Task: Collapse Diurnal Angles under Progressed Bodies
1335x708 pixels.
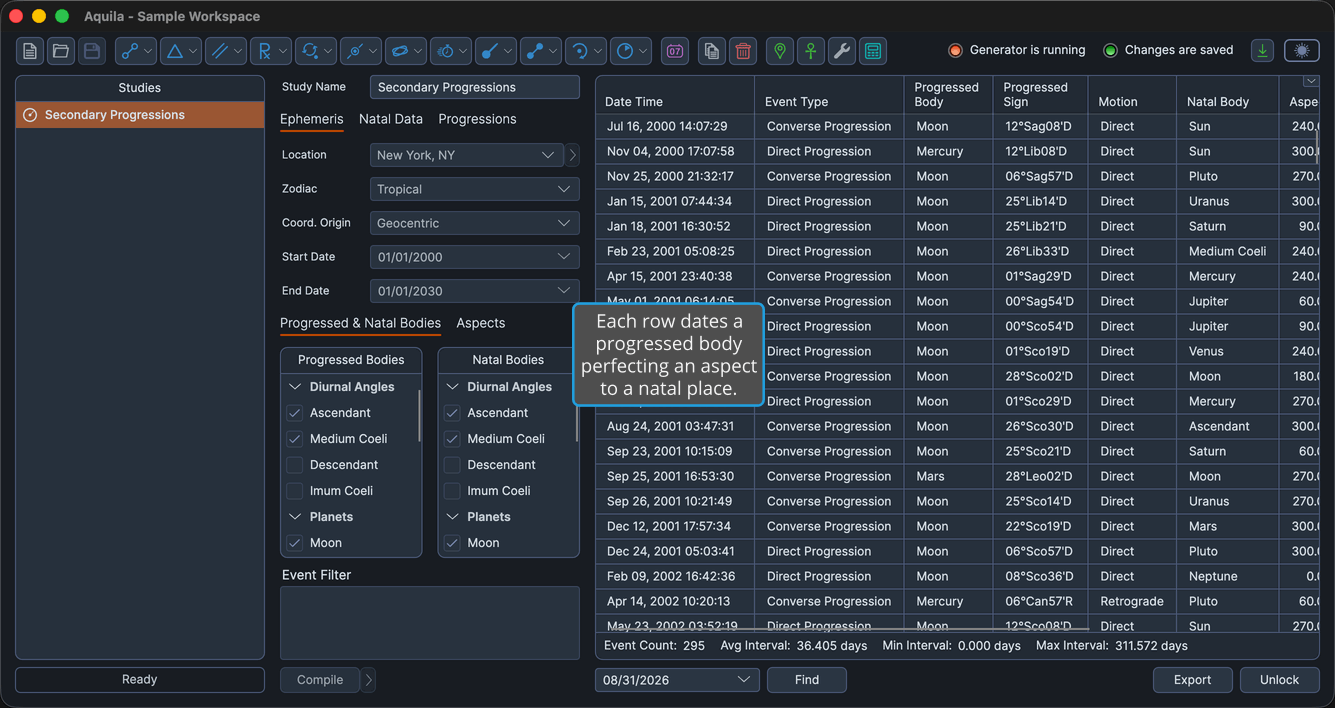Action: tap(295, 387)
